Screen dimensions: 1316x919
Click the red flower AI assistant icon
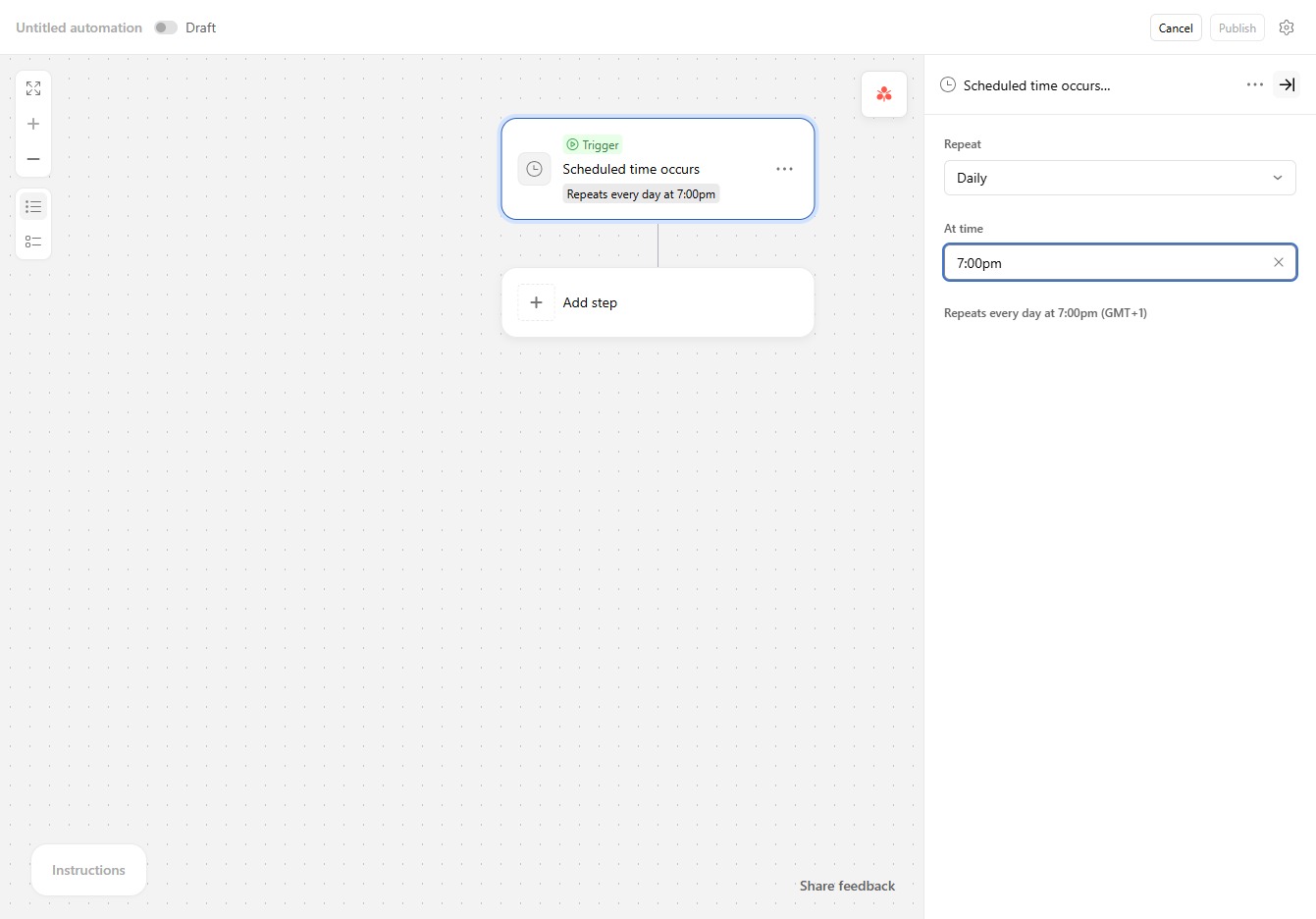(884, 94)
